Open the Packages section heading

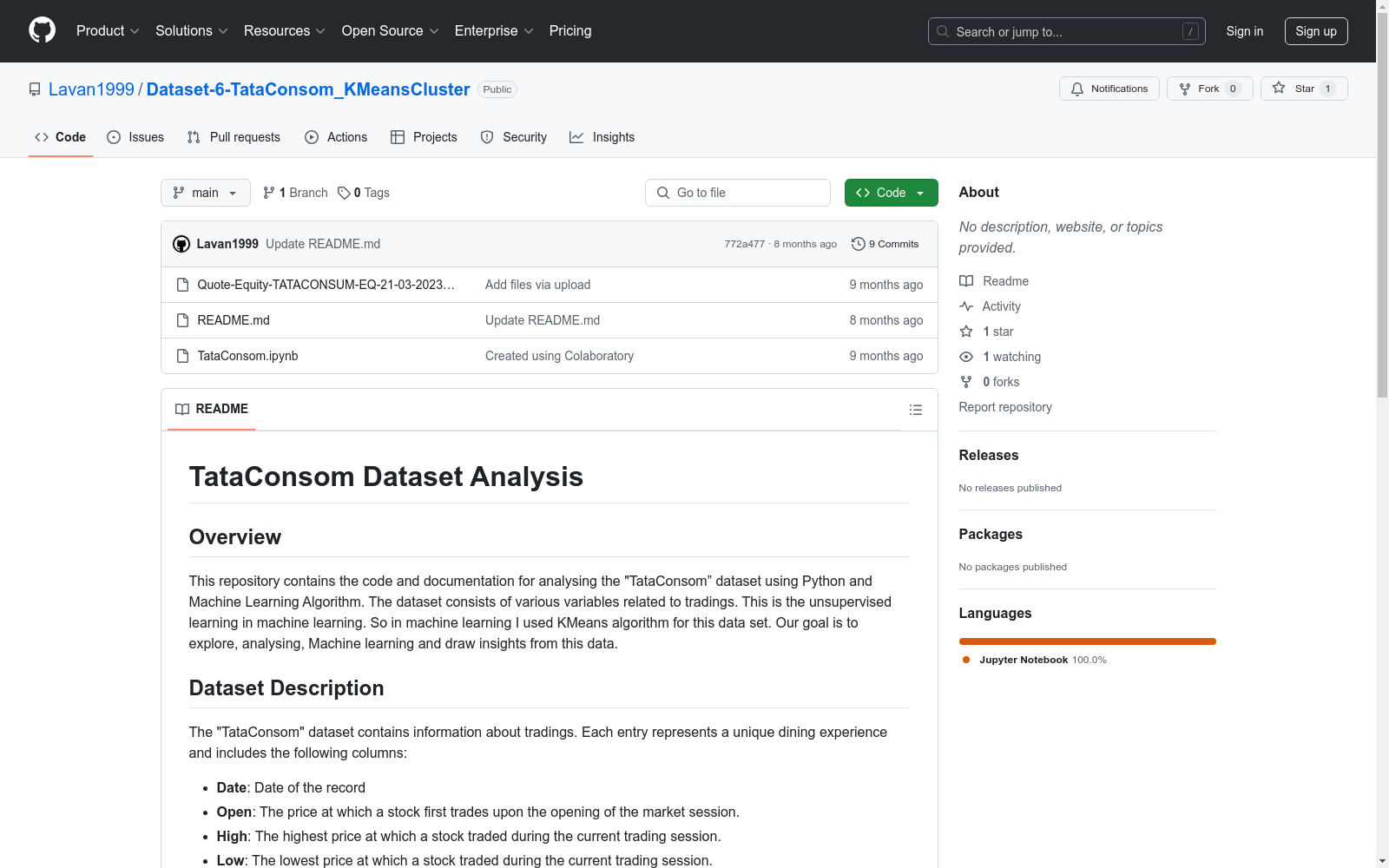coord(991,534)
